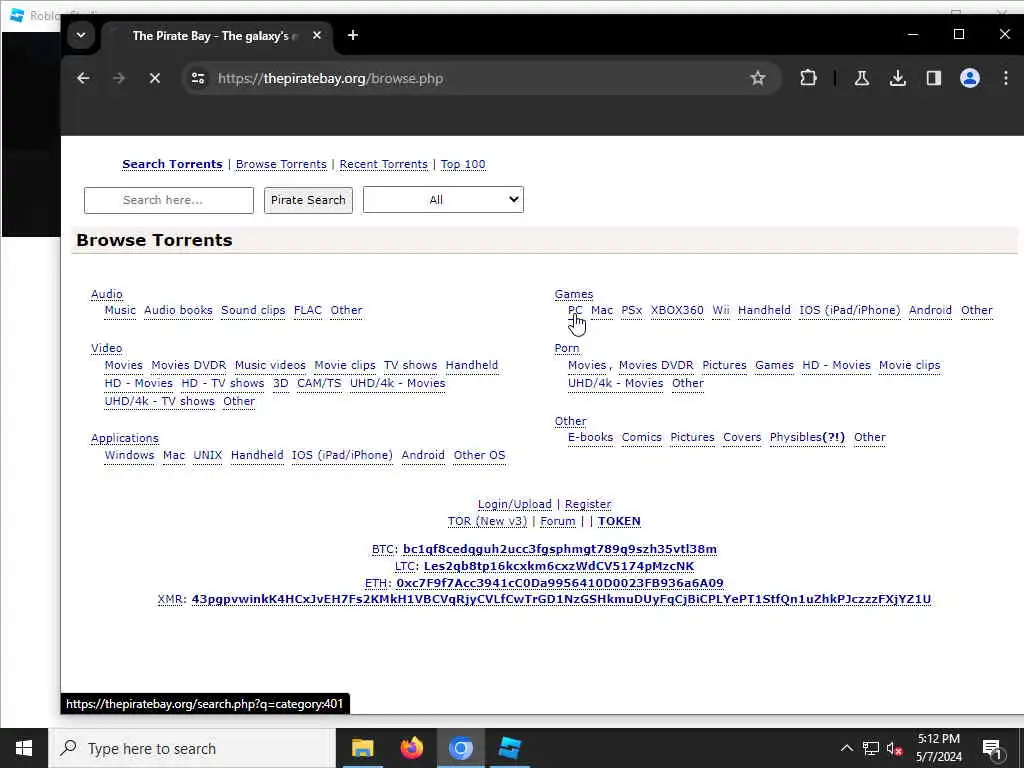Click the 'Search here...' field

click(168, 200)
